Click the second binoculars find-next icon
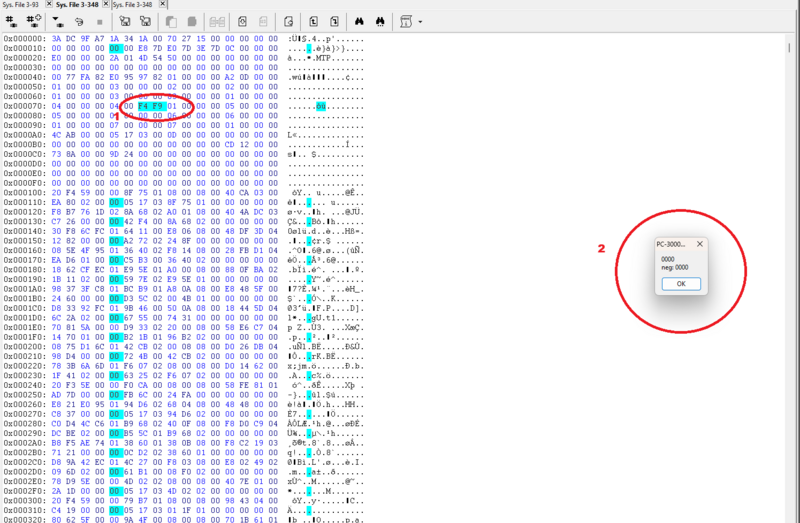 point(380,20)
